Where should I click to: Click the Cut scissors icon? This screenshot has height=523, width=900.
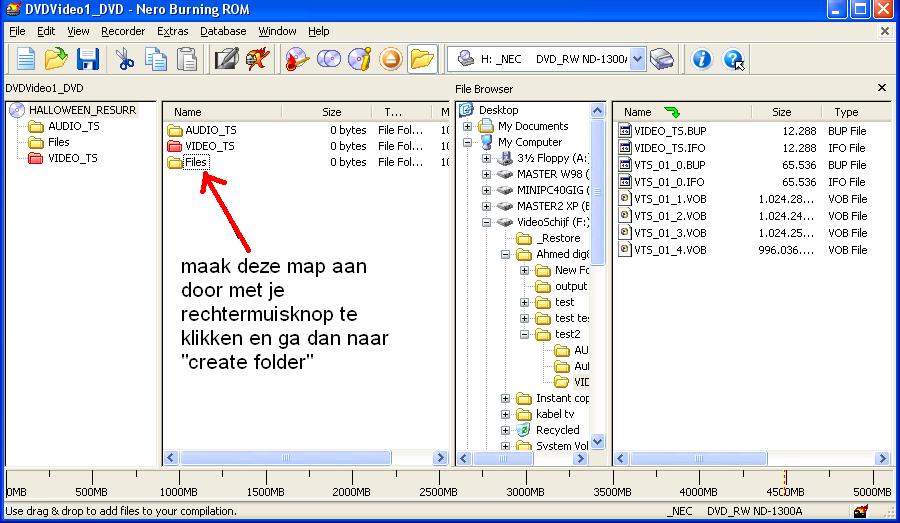tap(125, 59)
